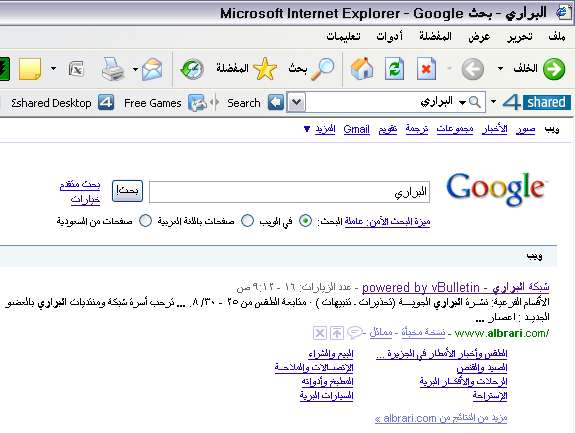Open the 'الأخبار' news link
575x433 pixels.
coord(495,129)
